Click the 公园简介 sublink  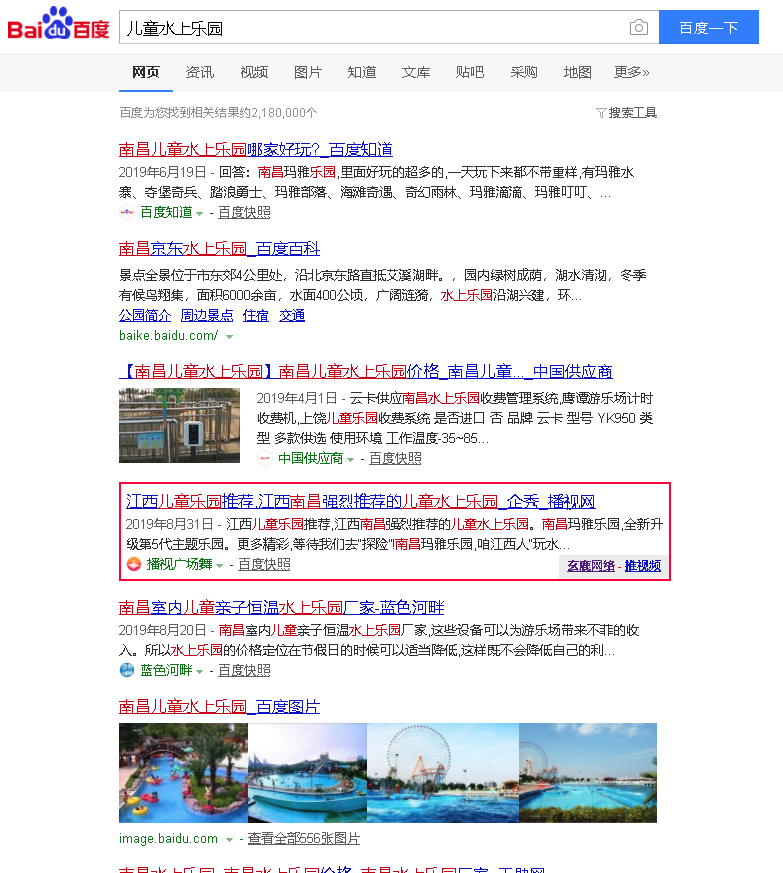(145, 315)
